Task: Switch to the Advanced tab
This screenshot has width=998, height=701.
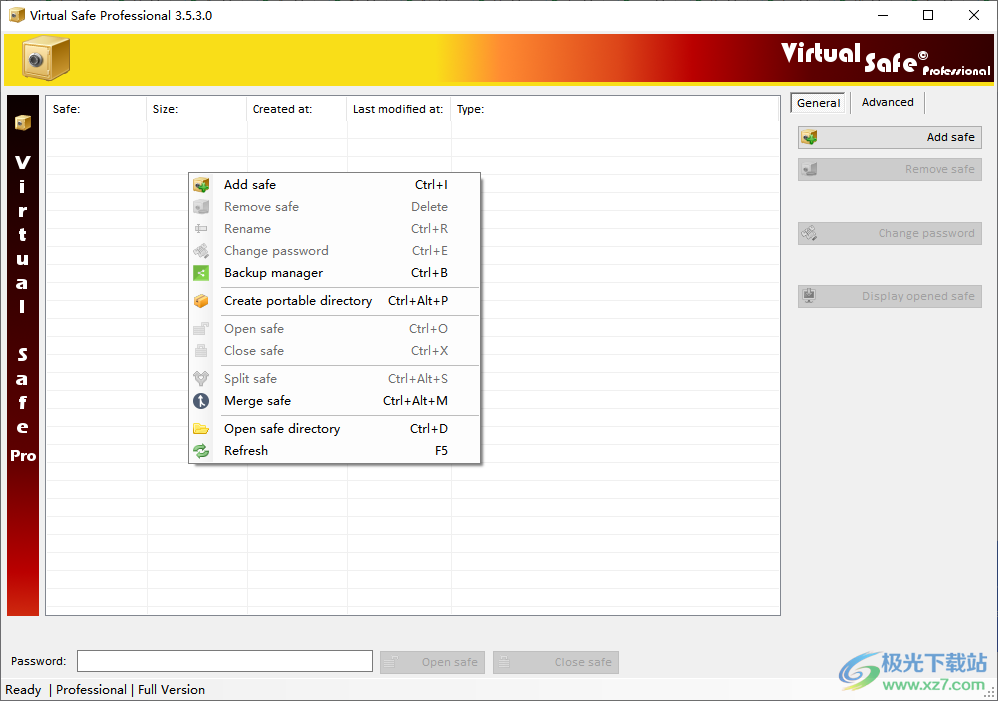Action: click(887, 103)
